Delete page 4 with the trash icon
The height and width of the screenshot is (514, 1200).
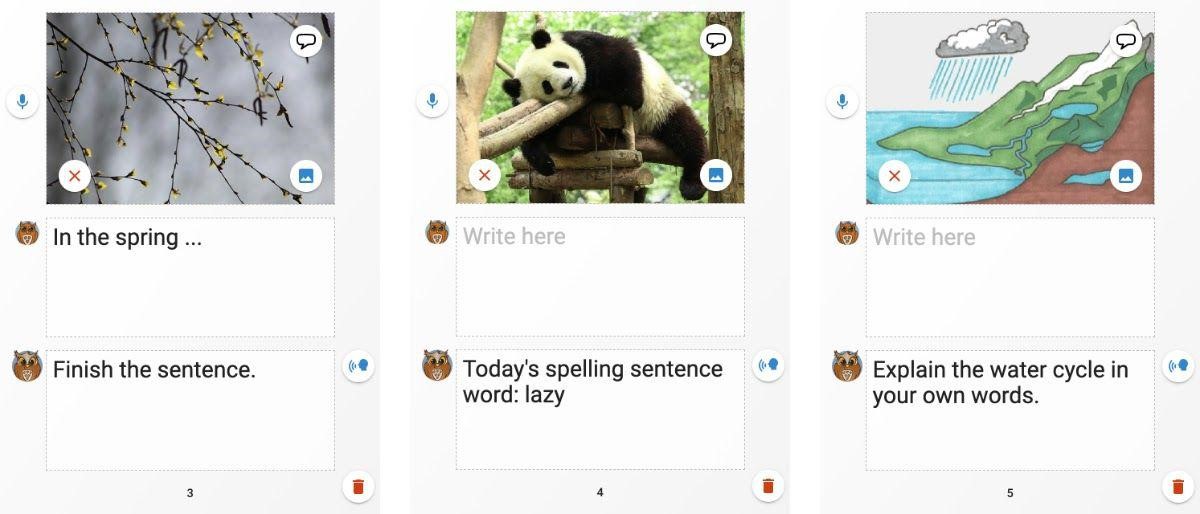pyautogui.click(x=769, y=487)
